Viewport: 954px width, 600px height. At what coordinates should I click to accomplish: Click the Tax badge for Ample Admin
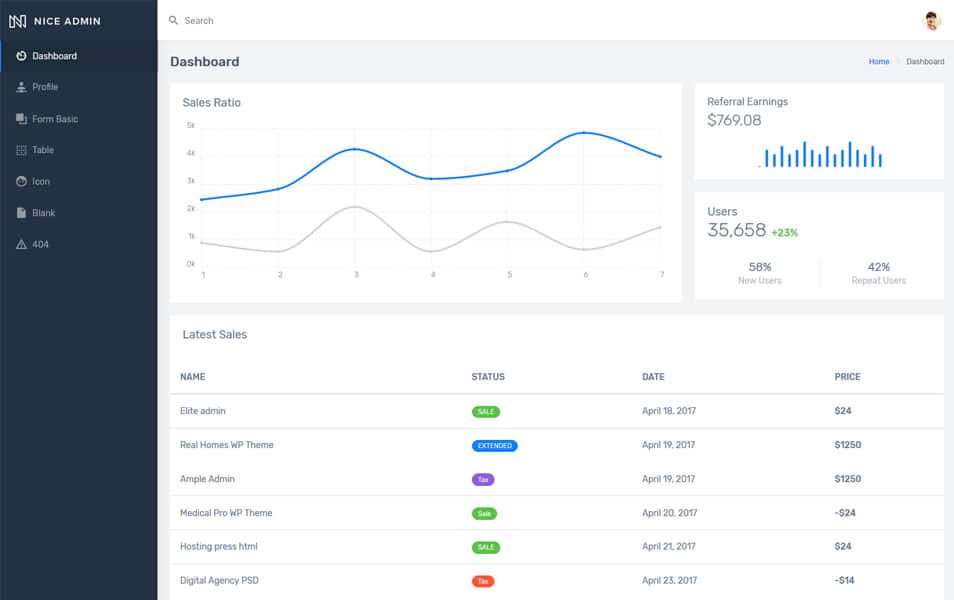point(483,479)
